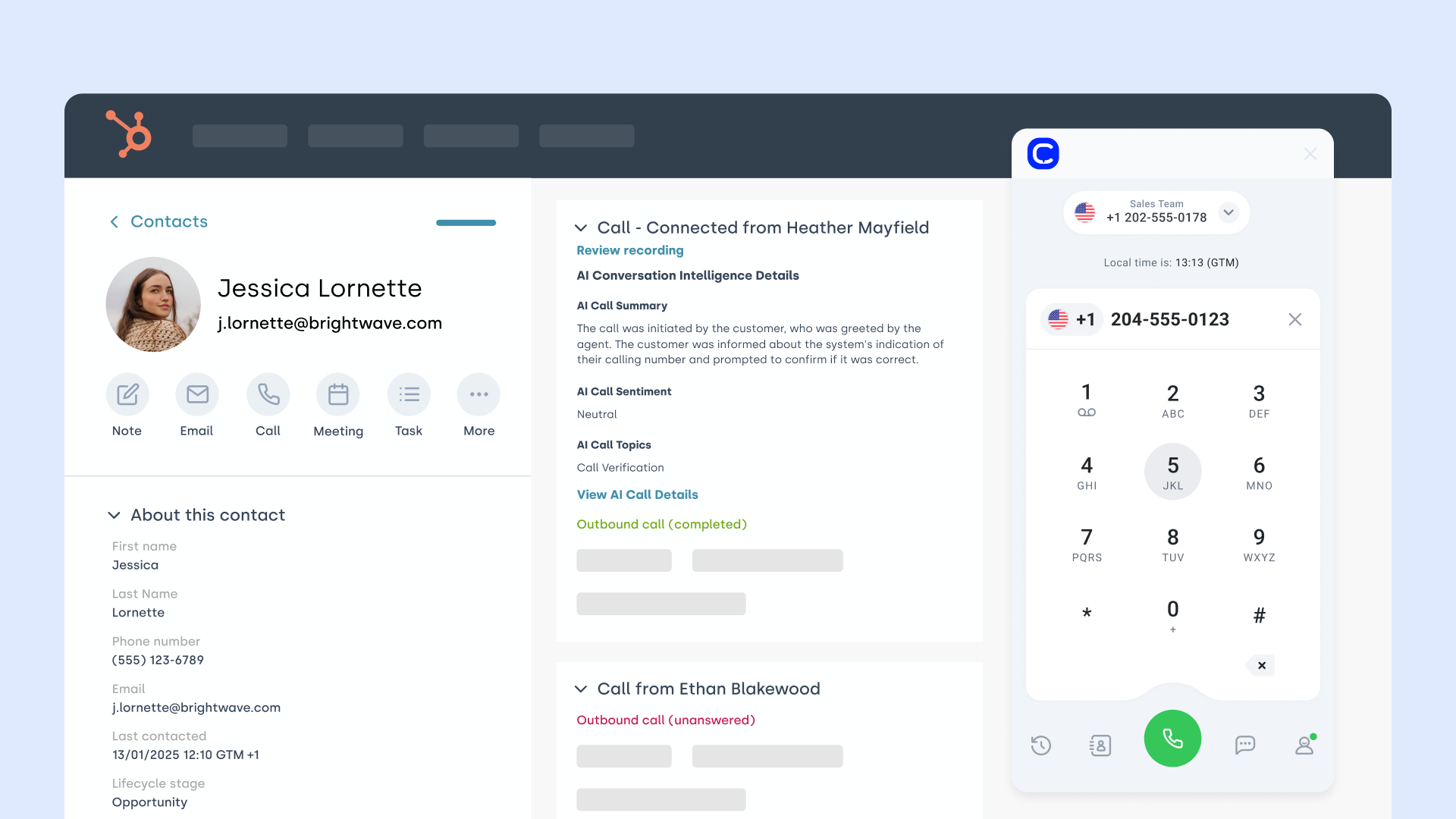Create a Task via list icon

coord(409,394)
